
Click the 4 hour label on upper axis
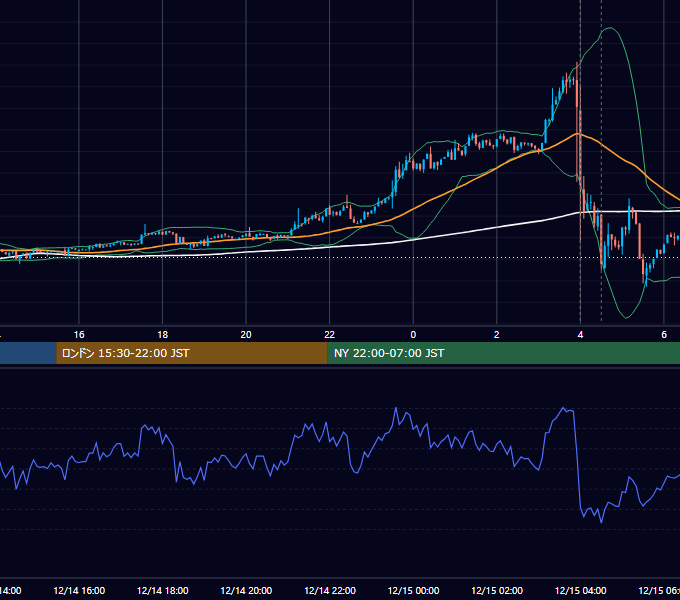(x=580, y=335)
